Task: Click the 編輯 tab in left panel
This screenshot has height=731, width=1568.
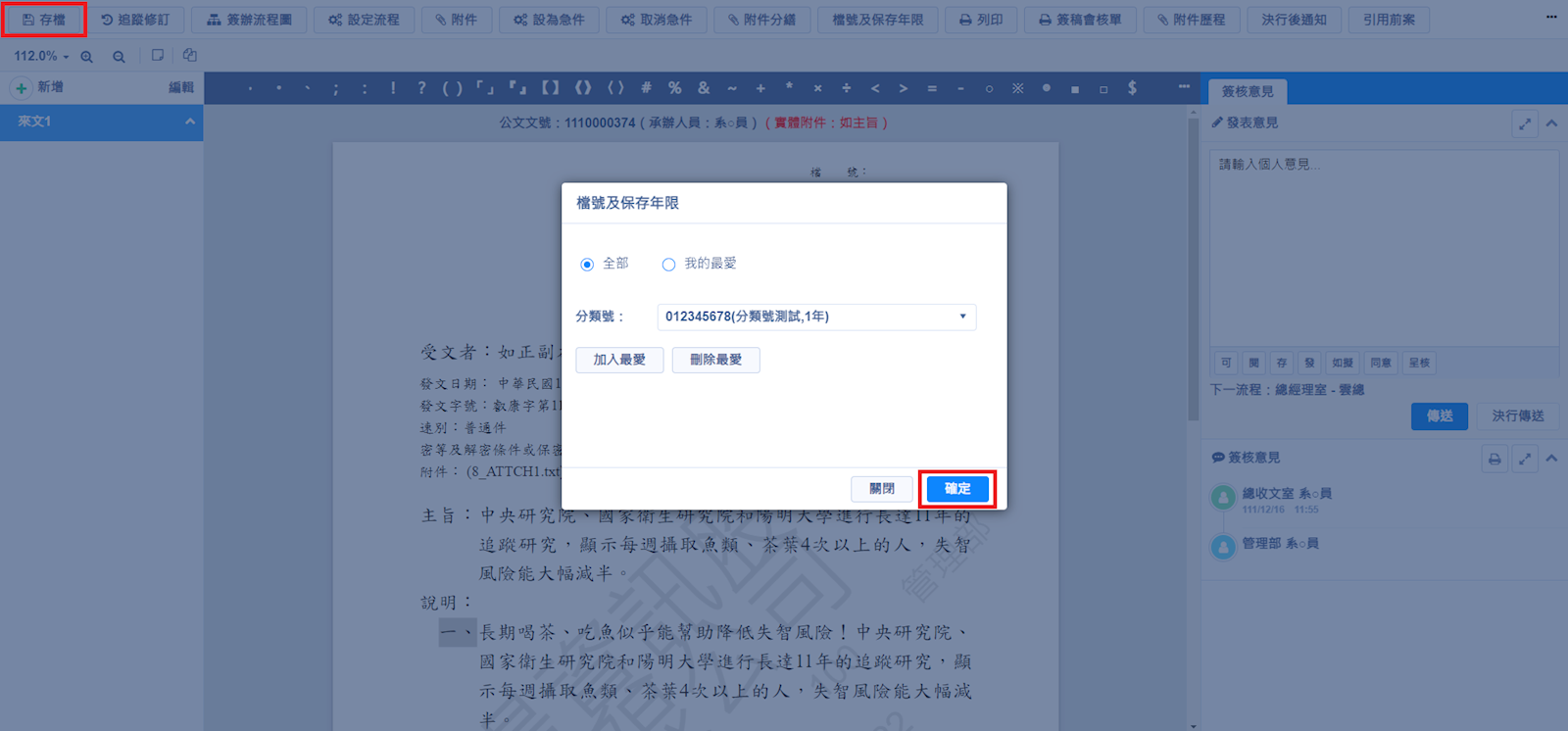Action: (x=180, y=87)
